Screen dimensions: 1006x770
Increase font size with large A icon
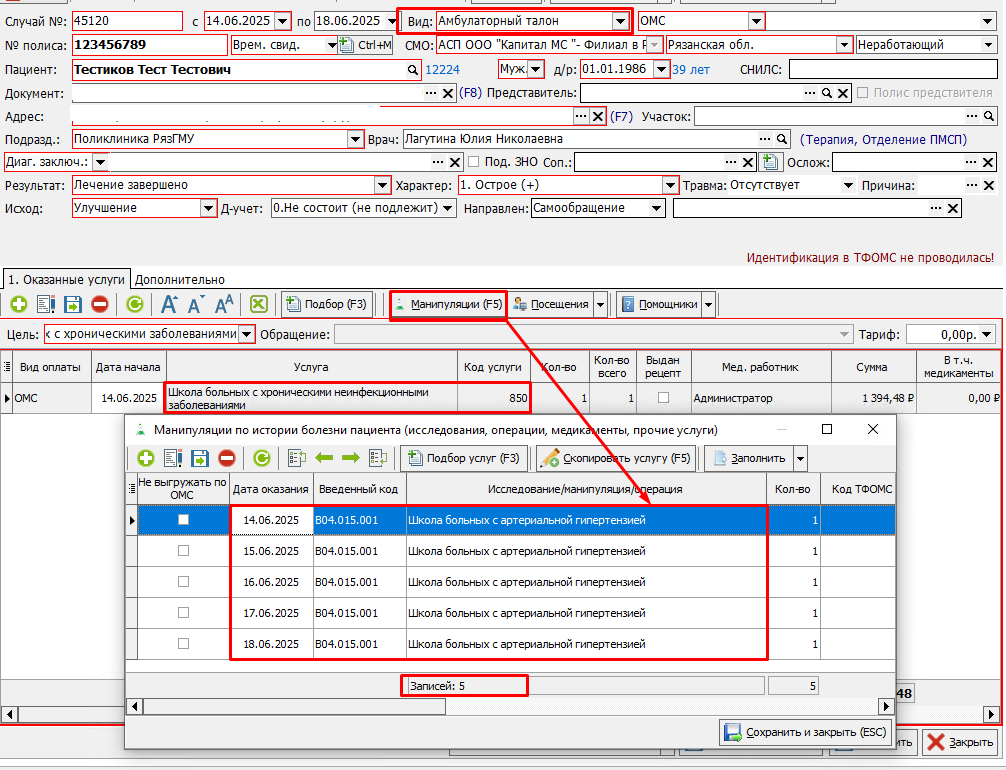[x=169, y=304]
